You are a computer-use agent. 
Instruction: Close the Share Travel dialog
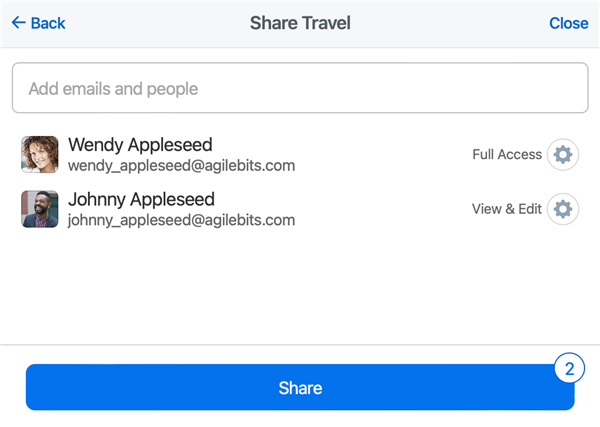(x=568, y=23)
